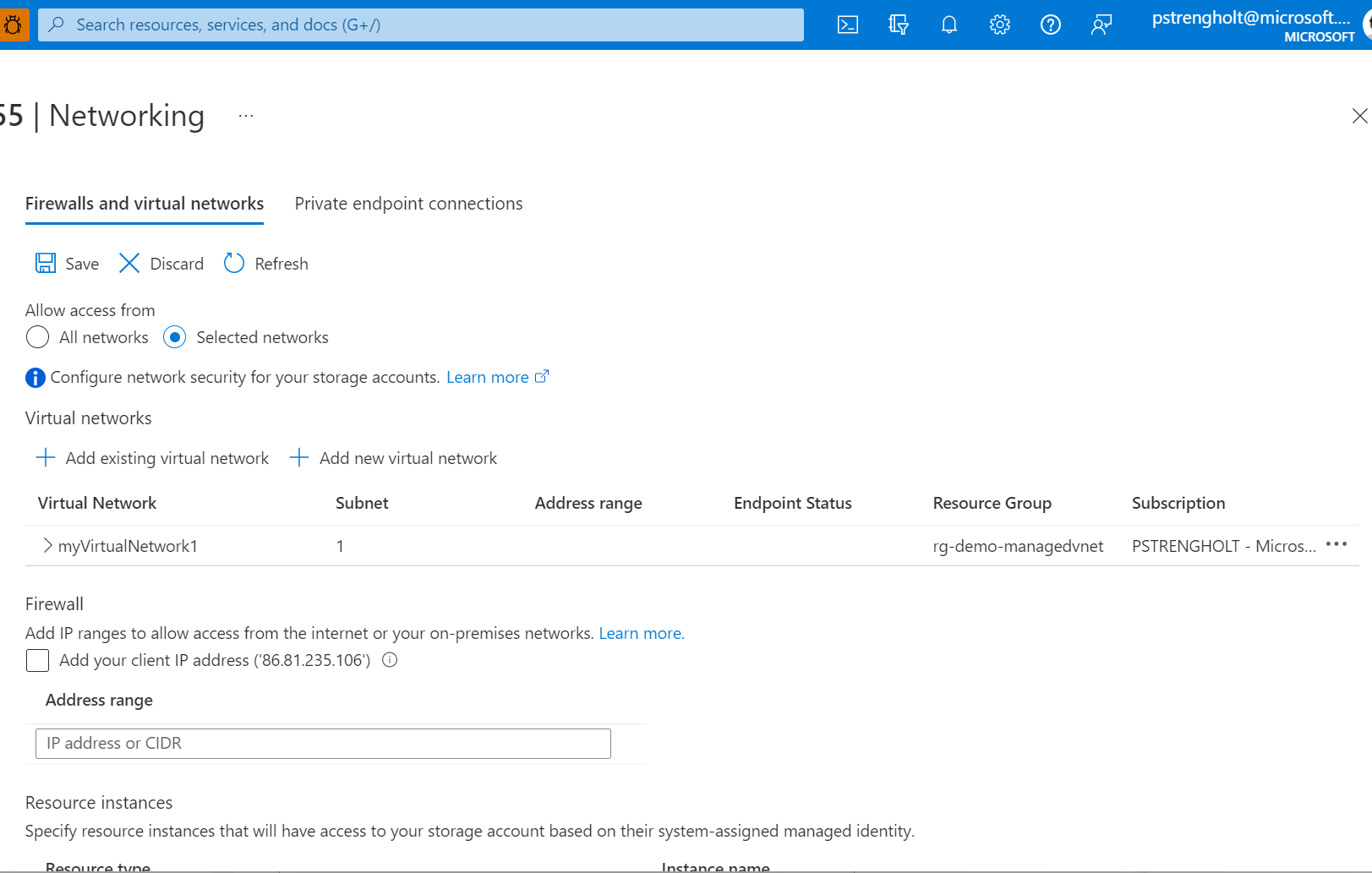The height and width of the screenshot is (873, 1372).
Task: Click subnet count 1 in myVirtualNetwork1 row
Action: pos(340,546)
